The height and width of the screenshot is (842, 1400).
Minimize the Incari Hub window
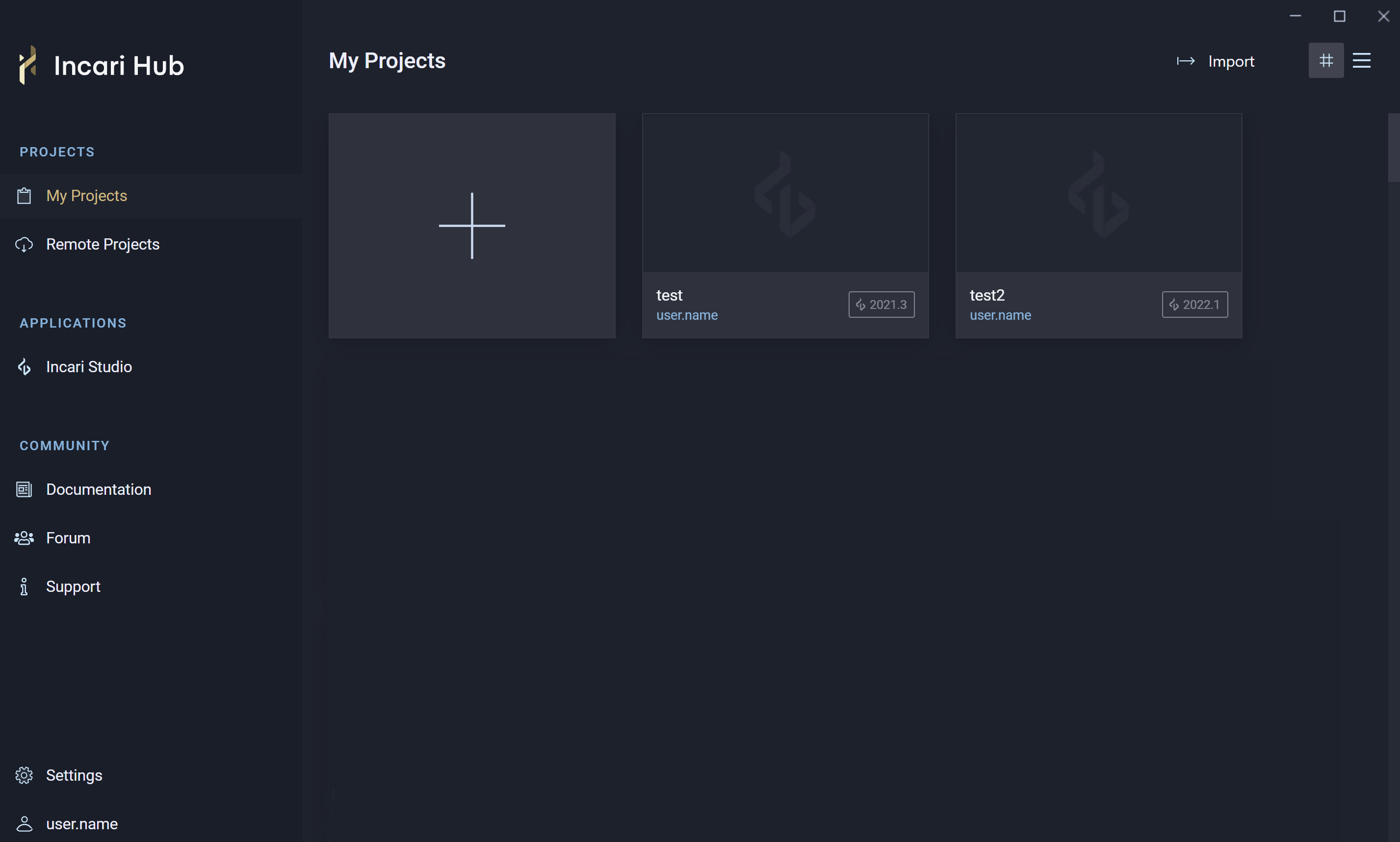coord(1295,16)
